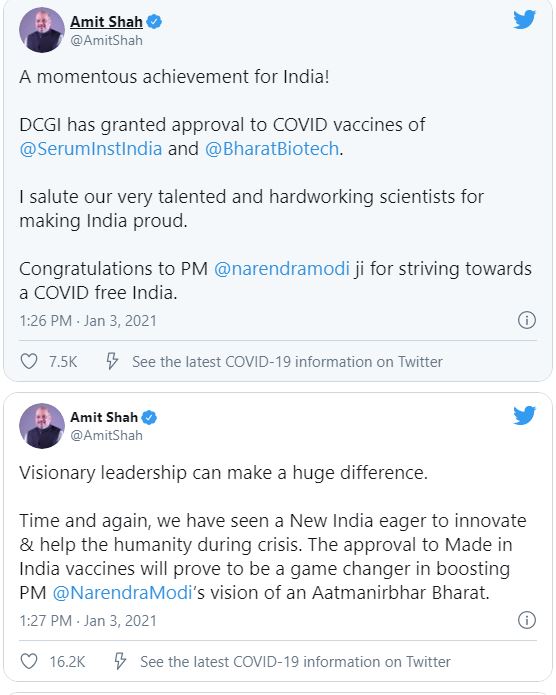
Task: Like the first tweet via heart icon
Action: coord(29,362)
